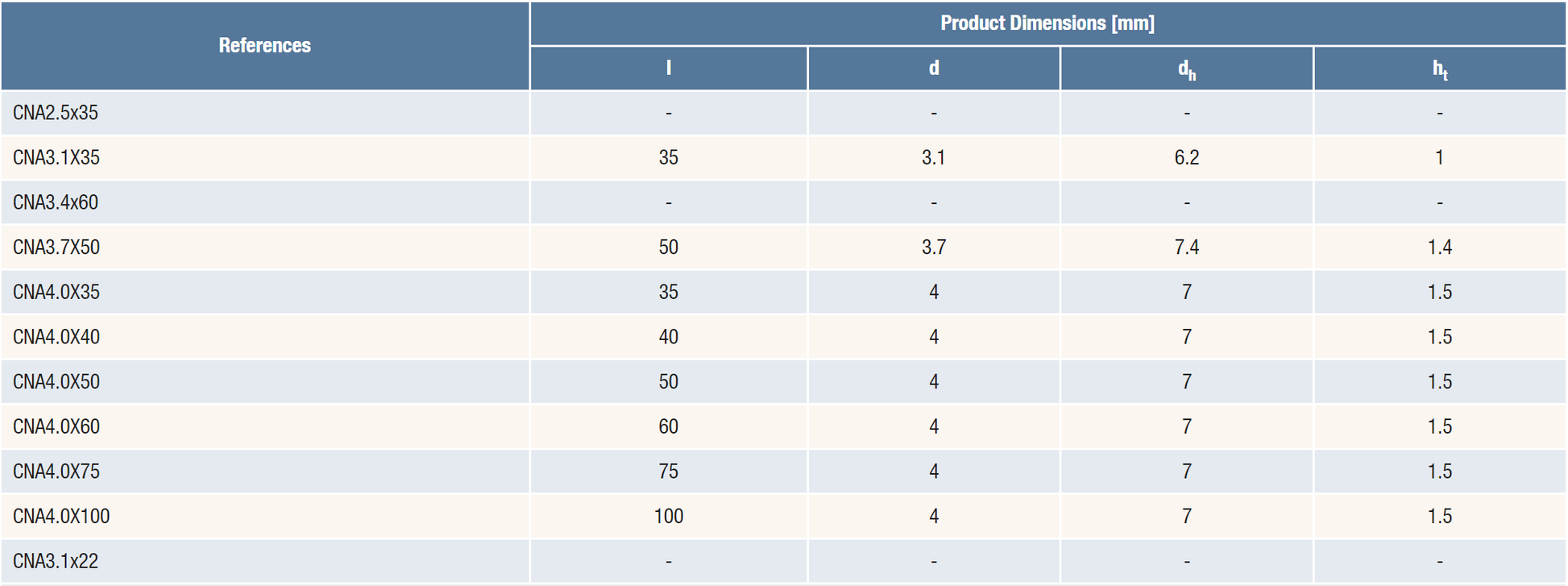This screenshot has width=1568, height=586.
Task: Select the CNA2.5x35 reference cell
Action: (56, 113)
